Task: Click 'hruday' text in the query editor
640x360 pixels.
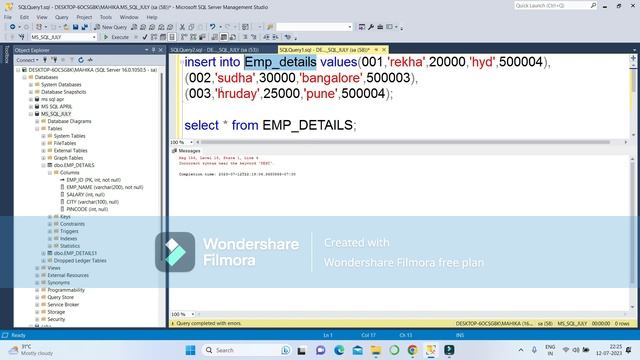Action: (x=237, y=93)
